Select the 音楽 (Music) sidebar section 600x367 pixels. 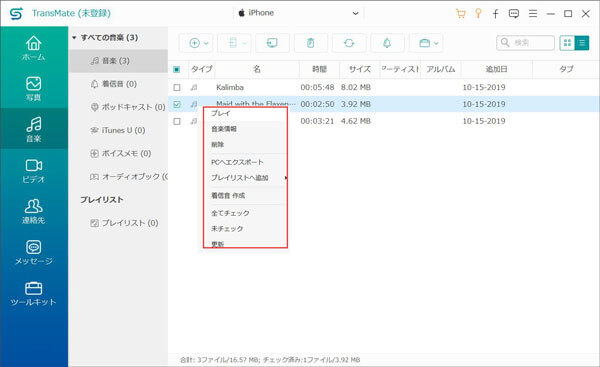click(x=34, y=129)
